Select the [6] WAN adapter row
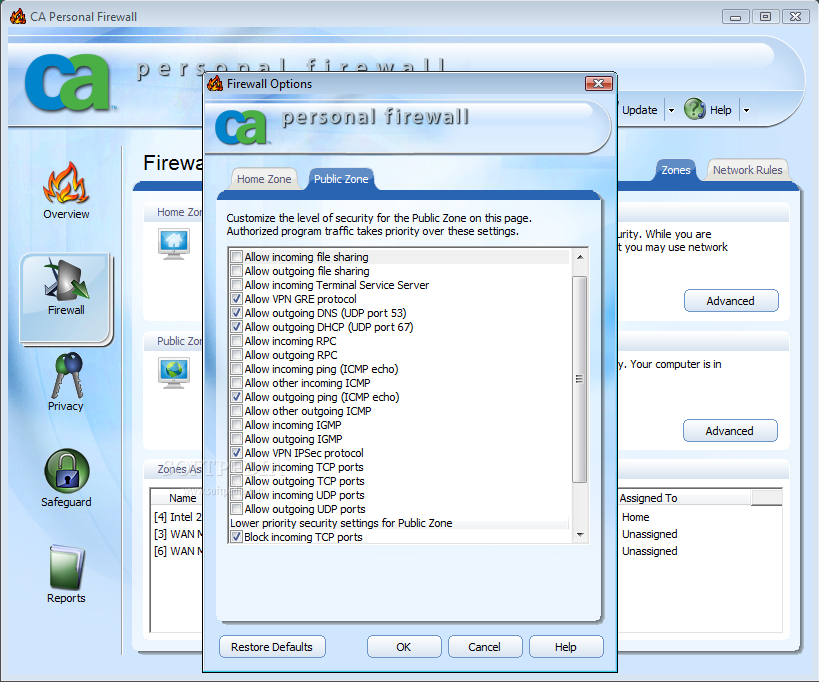This screenshot has width=819, height=682. (178, 551)
